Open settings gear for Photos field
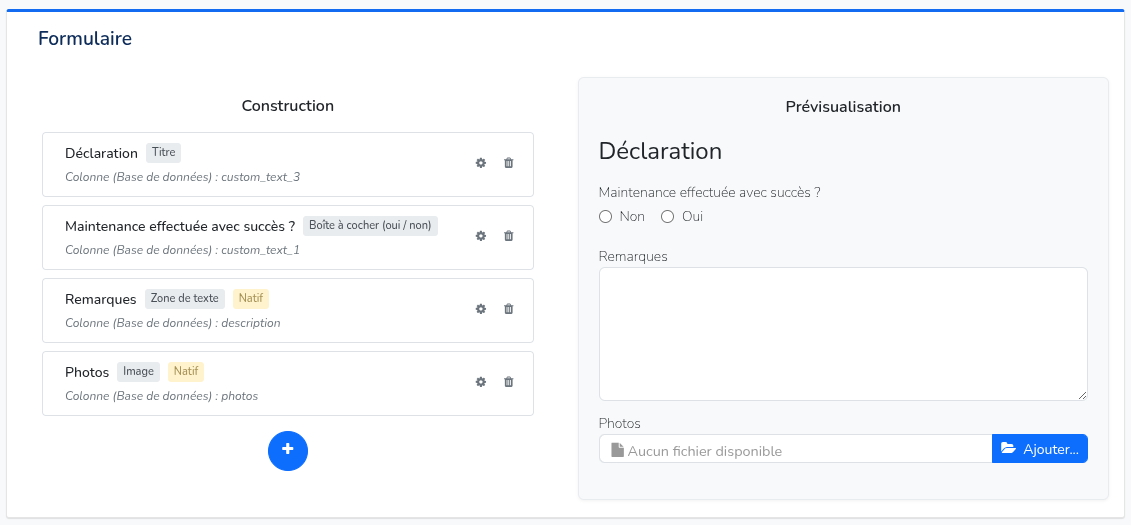Image resolution: width=1131 pixels, height=525 pixels. [x=480, y=381]
